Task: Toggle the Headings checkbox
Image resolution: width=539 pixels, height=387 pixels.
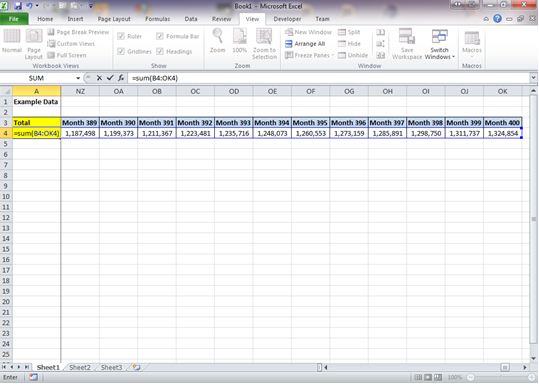Action: (x=174, y=52)
